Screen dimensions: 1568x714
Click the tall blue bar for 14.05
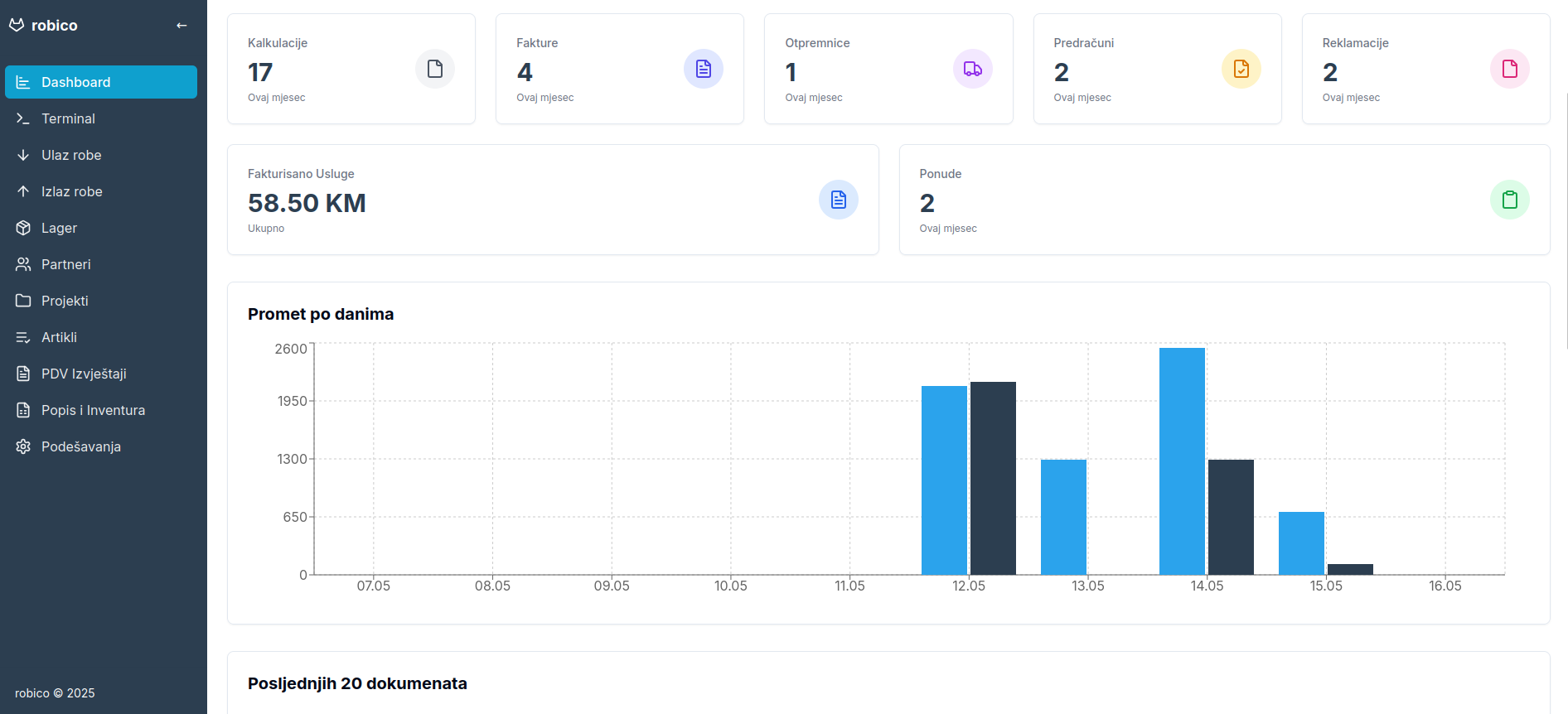[x=1182, y=461]
